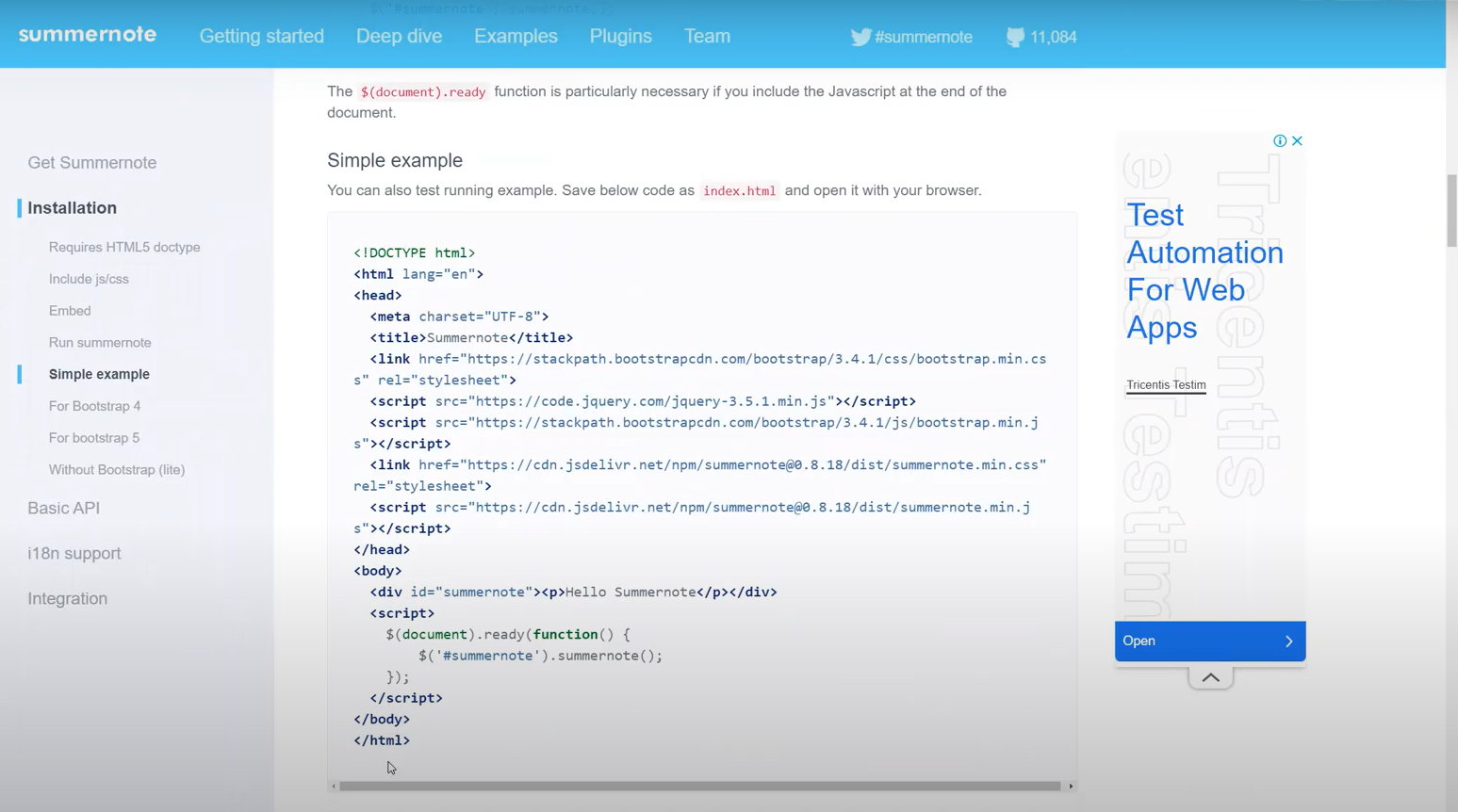Screen dimensions: 1458x812
Task: Collapse the ad with the up chevron
Action: (x=1210, y=677)
